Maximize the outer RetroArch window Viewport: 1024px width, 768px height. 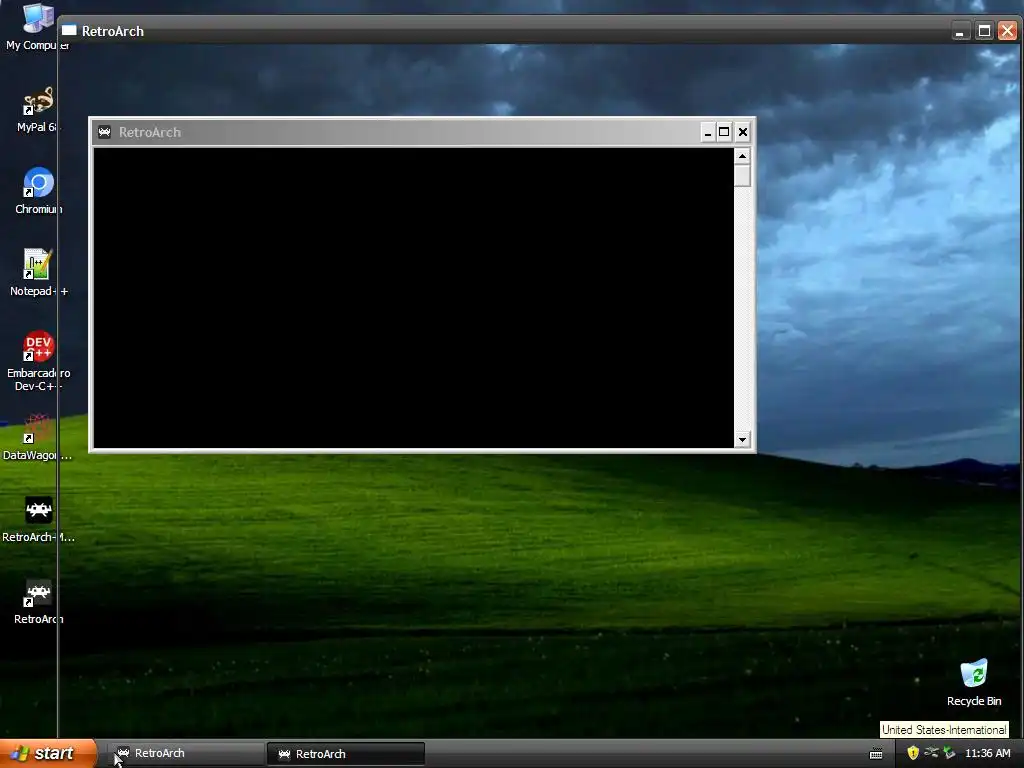pos(984,31)
